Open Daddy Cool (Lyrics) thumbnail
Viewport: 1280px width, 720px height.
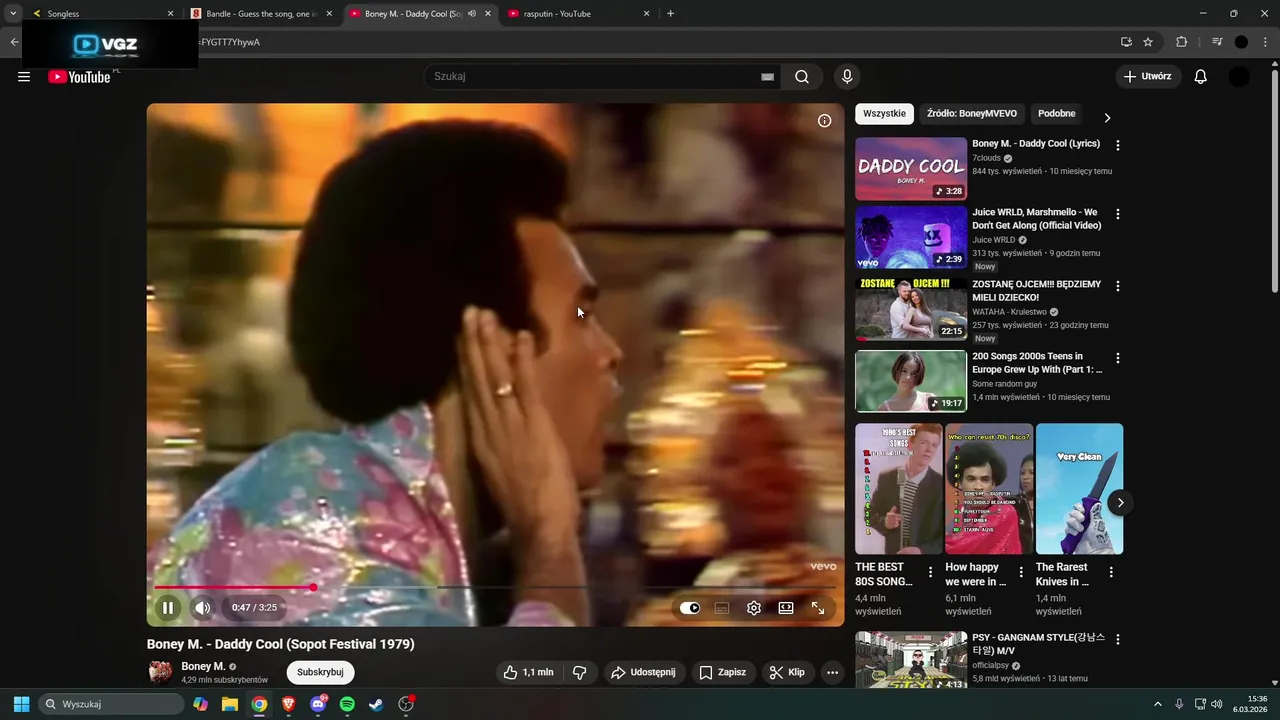tap(911, 169)
